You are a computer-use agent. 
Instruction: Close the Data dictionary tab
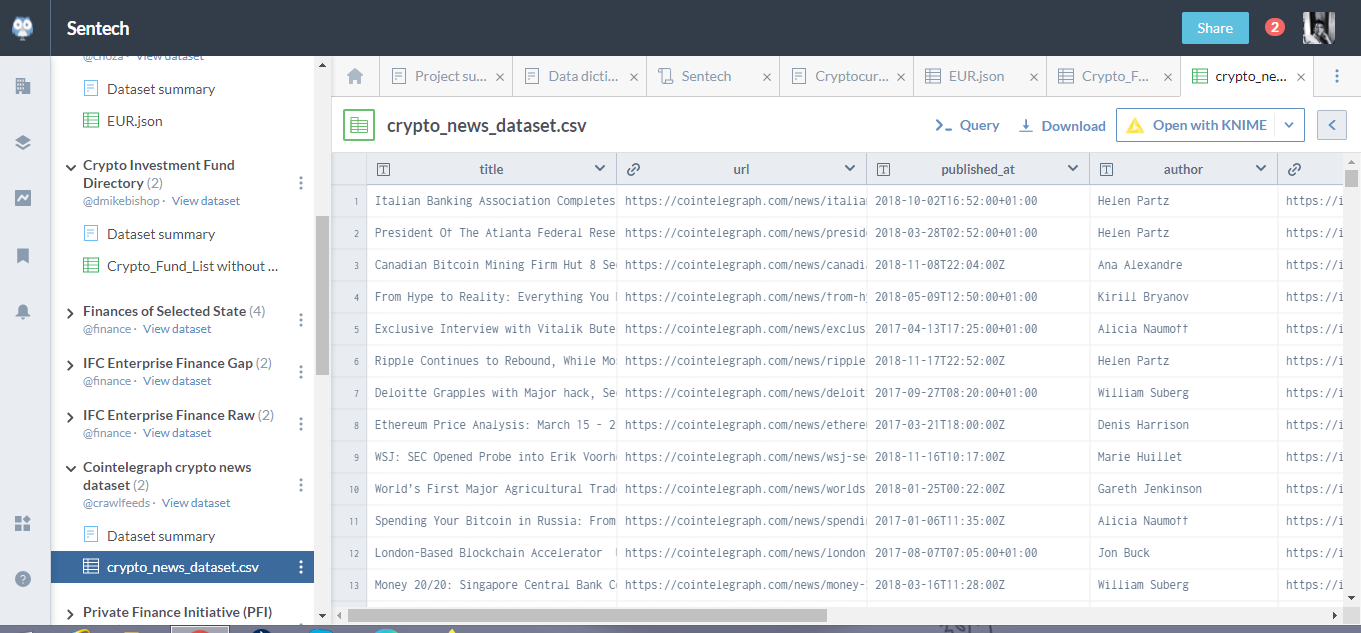634,76
